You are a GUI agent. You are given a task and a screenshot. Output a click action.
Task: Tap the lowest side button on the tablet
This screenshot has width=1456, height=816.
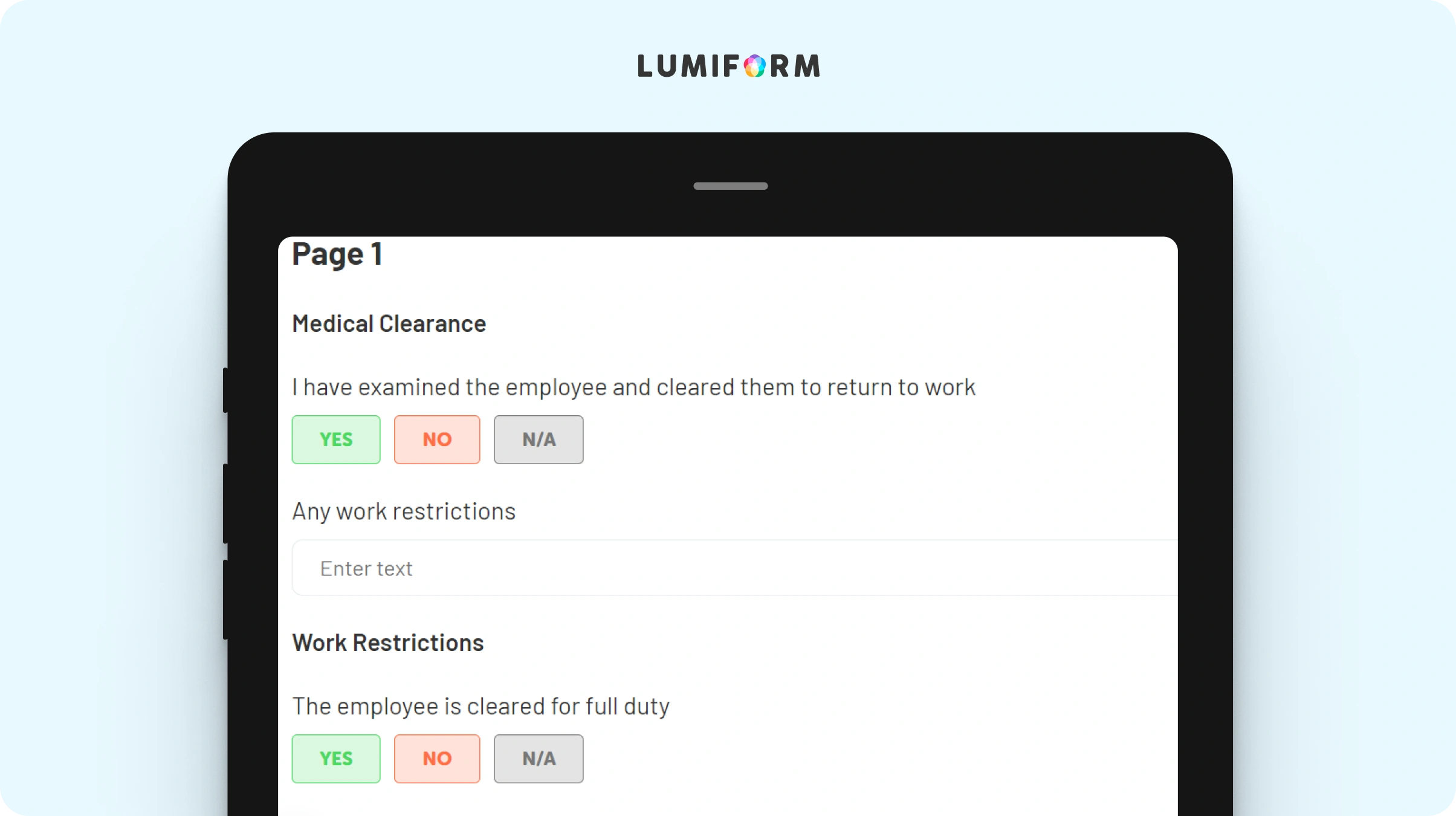click(225, 600)
